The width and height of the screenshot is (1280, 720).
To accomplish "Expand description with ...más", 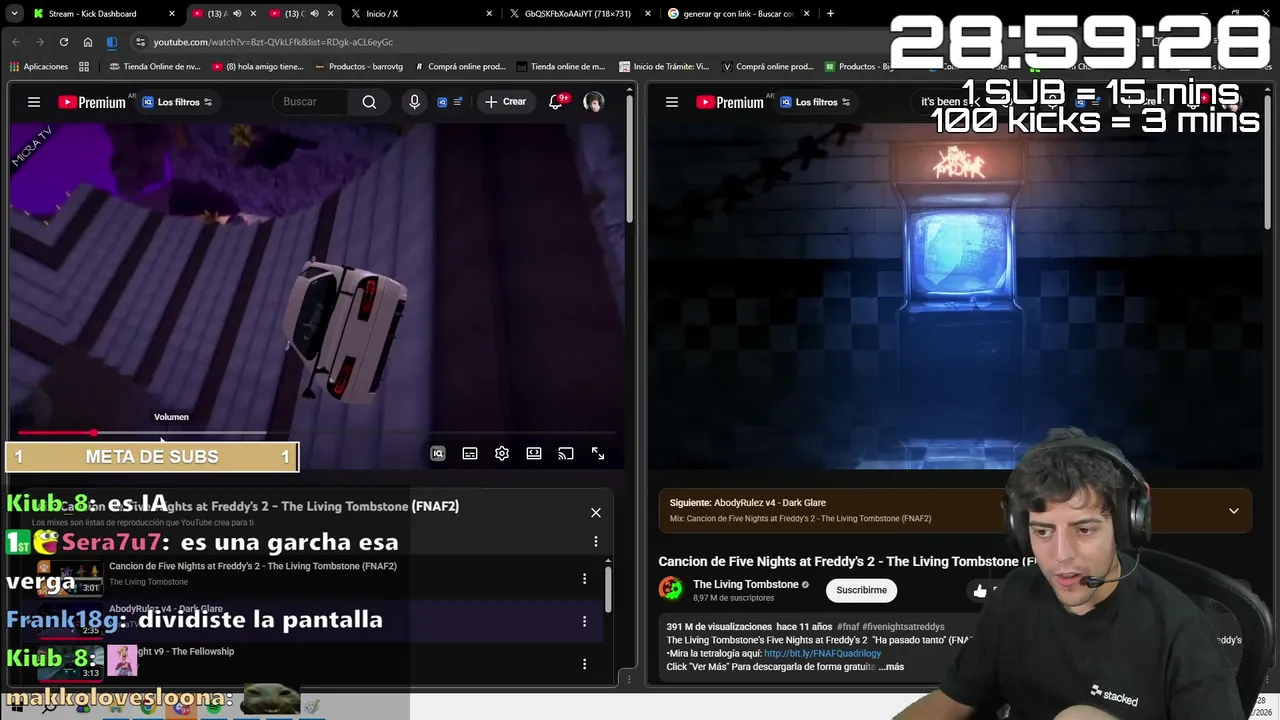I will (x=891, y=667).
